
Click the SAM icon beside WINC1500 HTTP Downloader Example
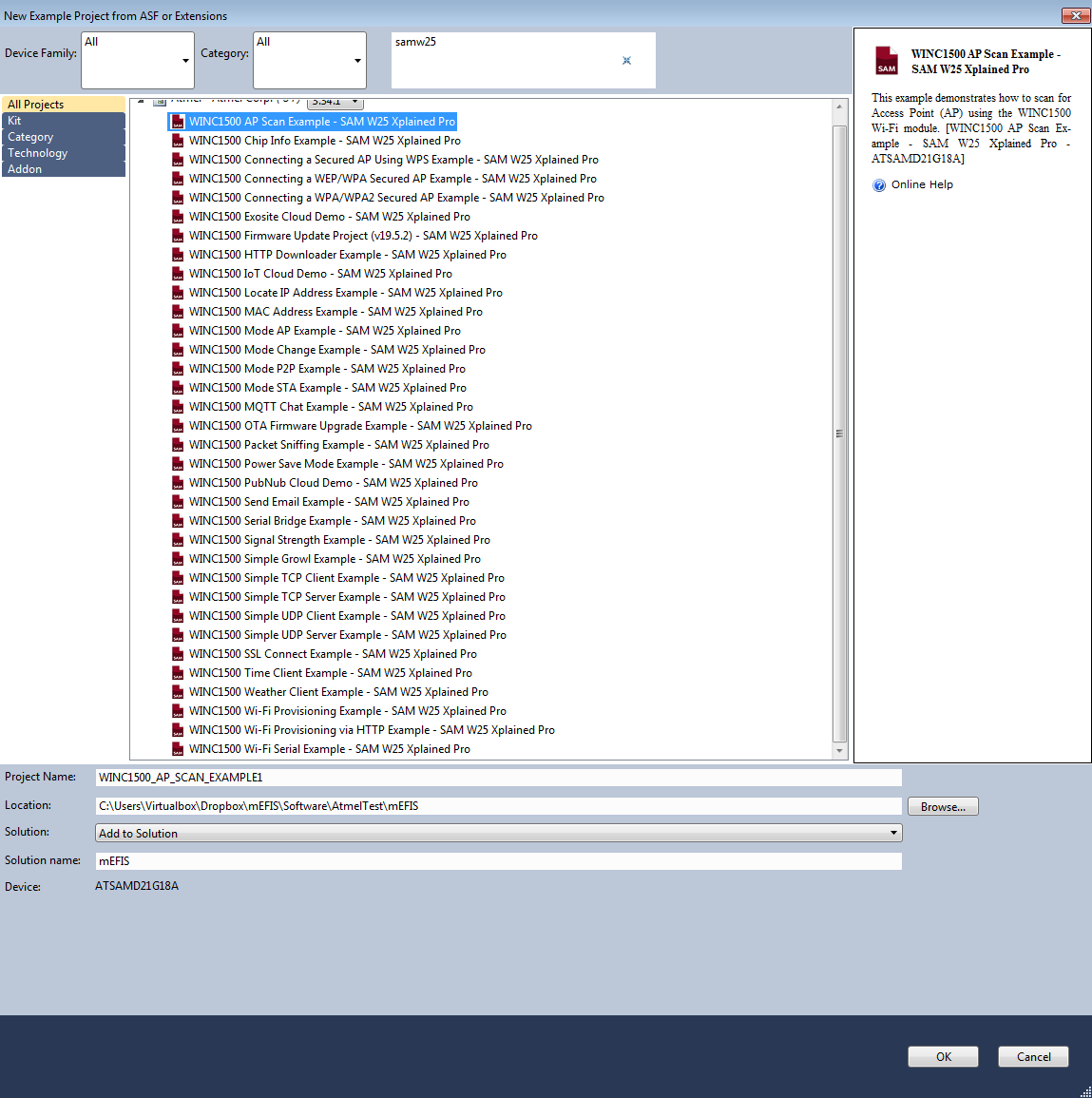click(x=178, y=255)
